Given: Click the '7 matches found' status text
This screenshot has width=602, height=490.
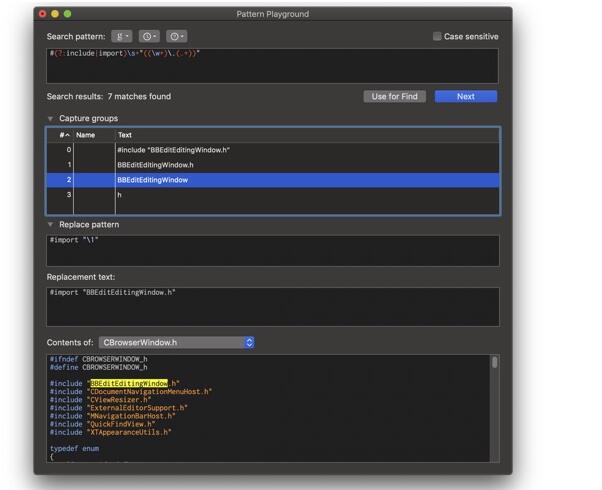Looking at the screenshot, I should [139, 96].
